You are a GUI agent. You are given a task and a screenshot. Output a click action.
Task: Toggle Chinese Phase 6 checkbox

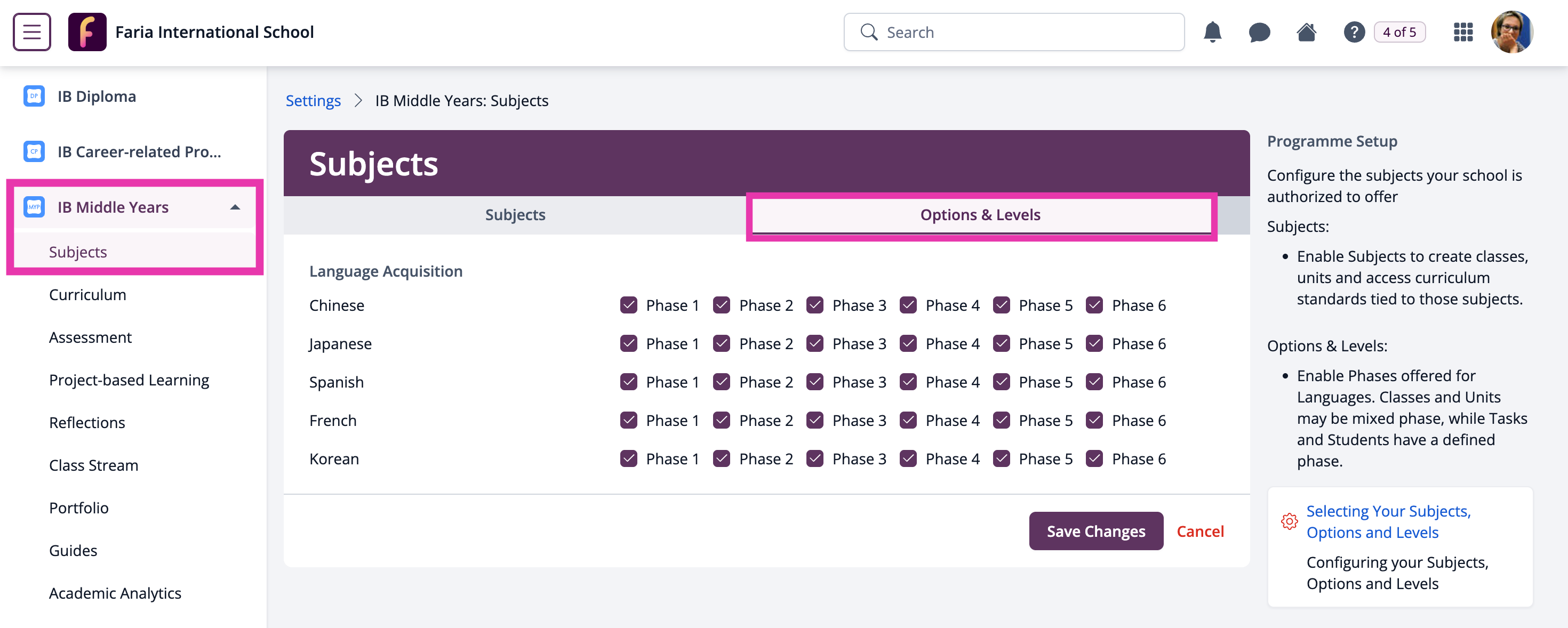point(1094,305)
